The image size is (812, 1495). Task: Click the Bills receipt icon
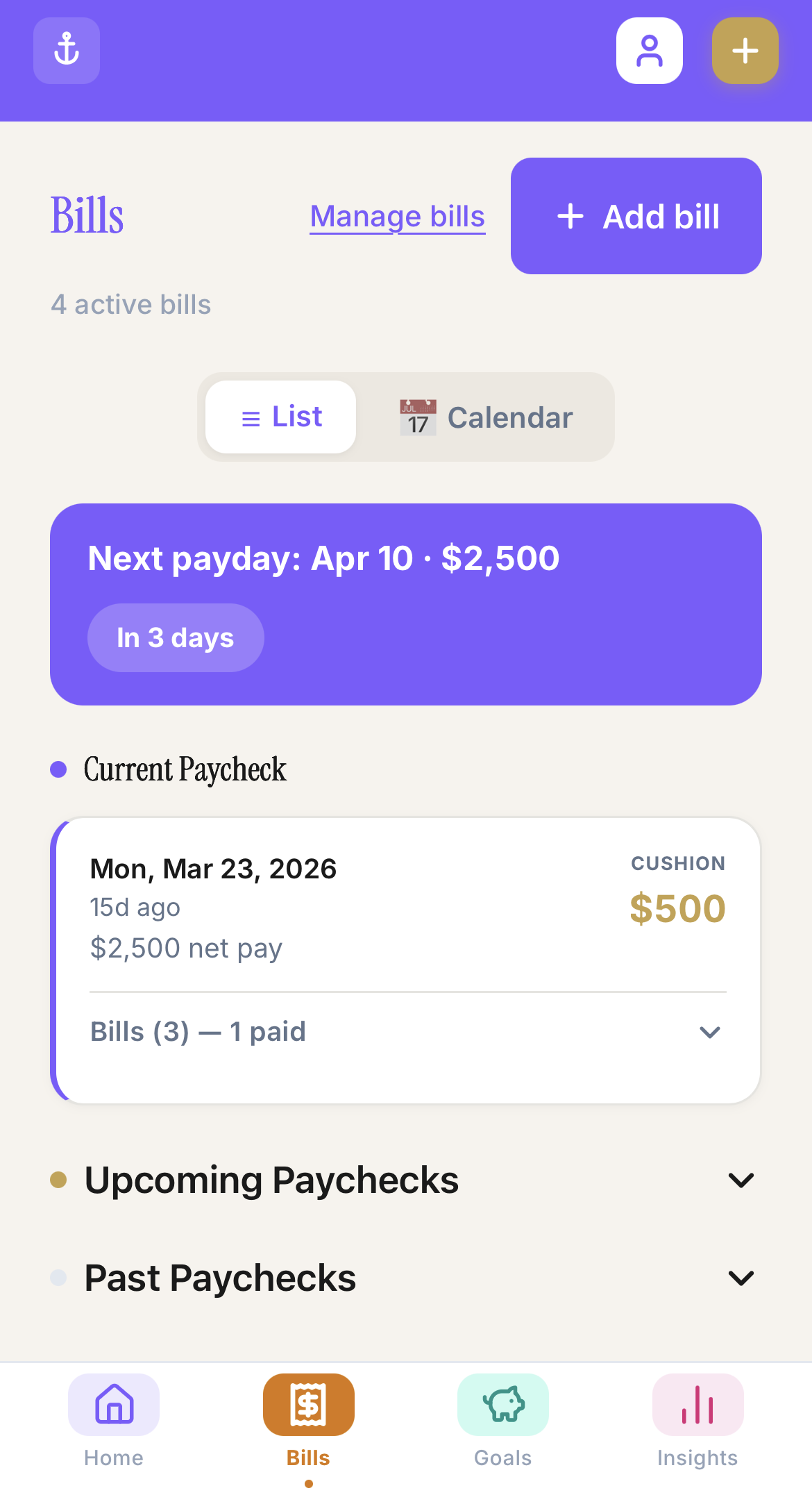click(x=308, y=1404)
